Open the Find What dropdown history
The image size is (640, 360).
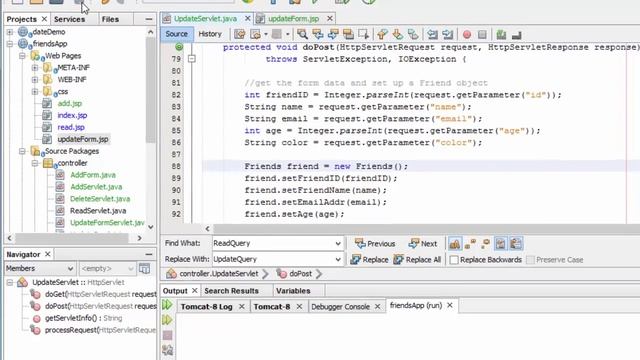point(338,244)
